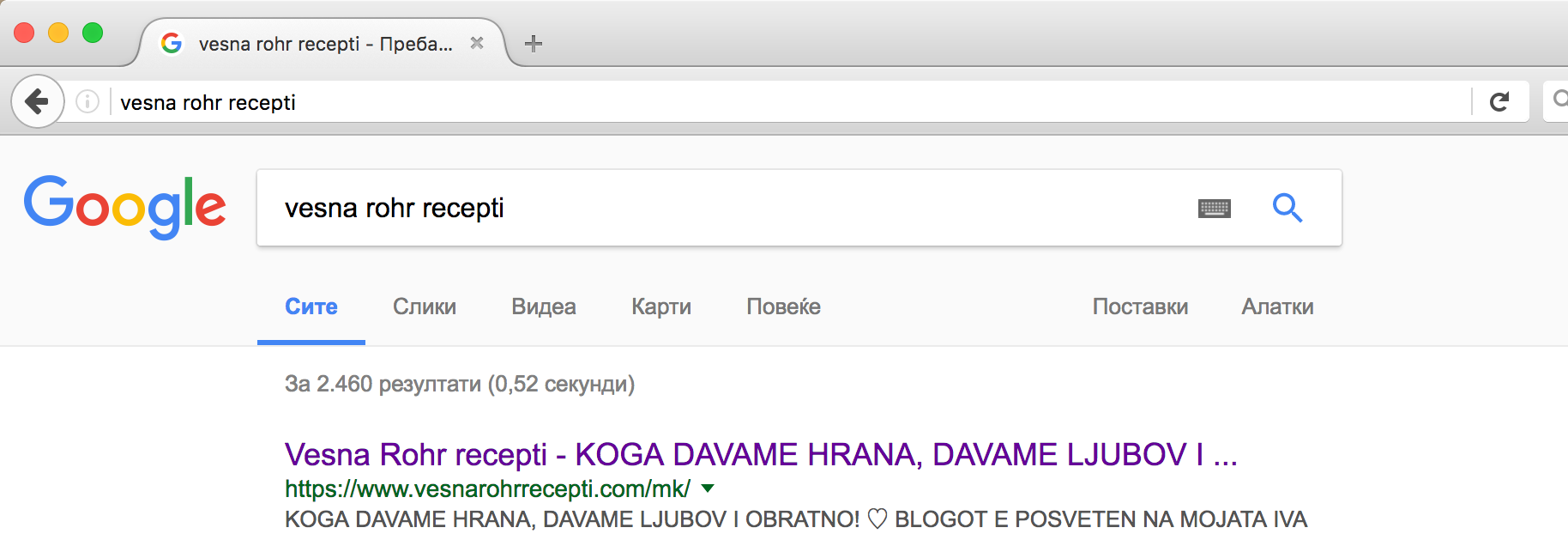The width and height of the screenshot is (1568, 546).
Task: Open the on-screen keyboard input tool
Action: (x=1214, y=208)
